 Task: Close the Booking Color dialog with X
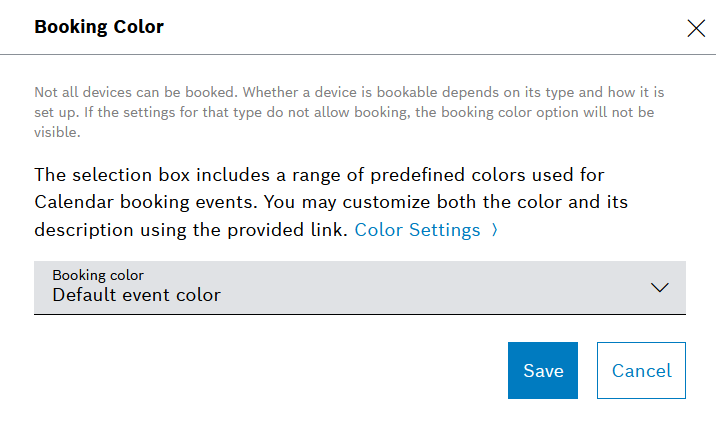(696, 28)
